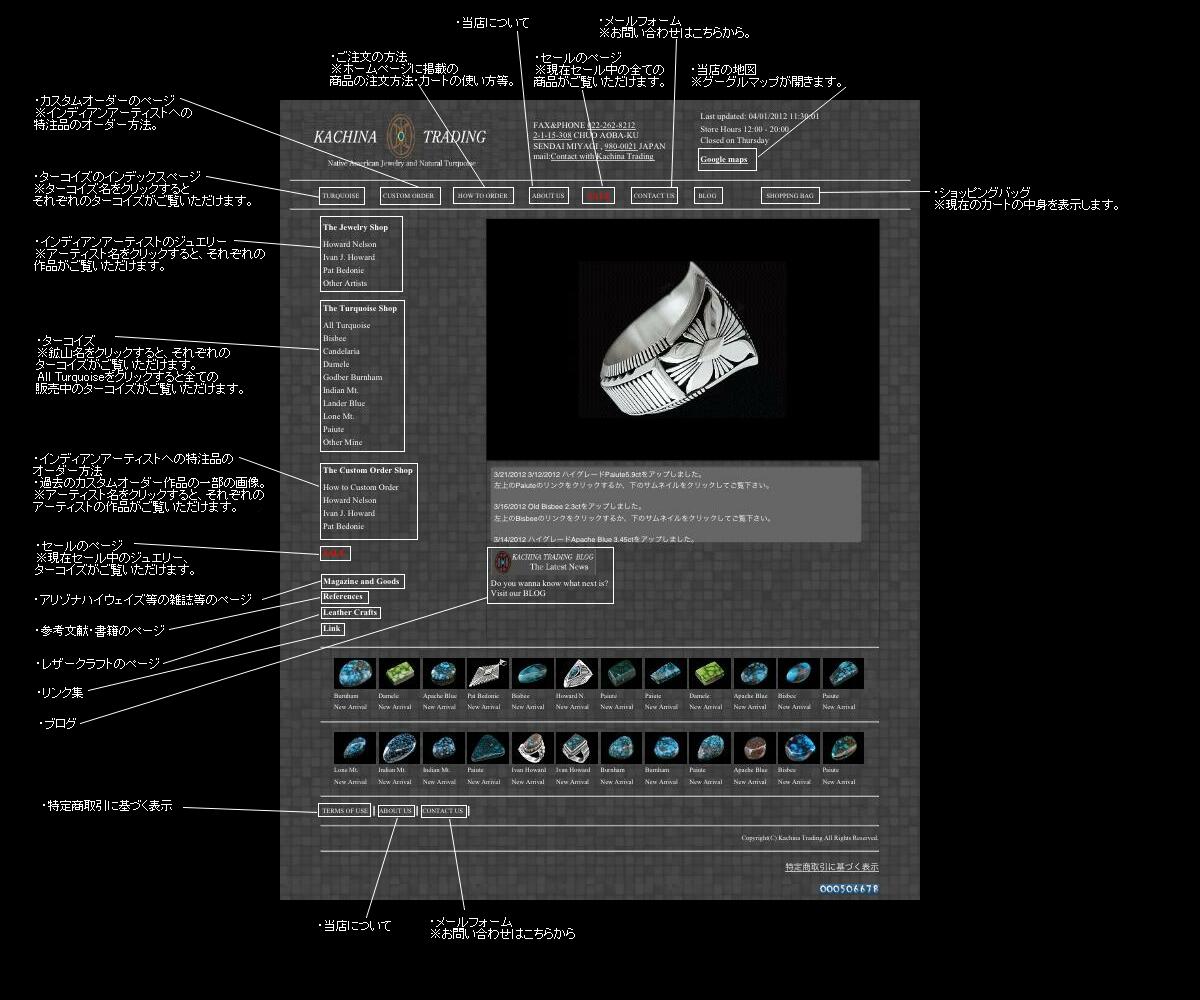
Task: Click Contact with Kachina Trading mail link
Action: click(602, 156)
